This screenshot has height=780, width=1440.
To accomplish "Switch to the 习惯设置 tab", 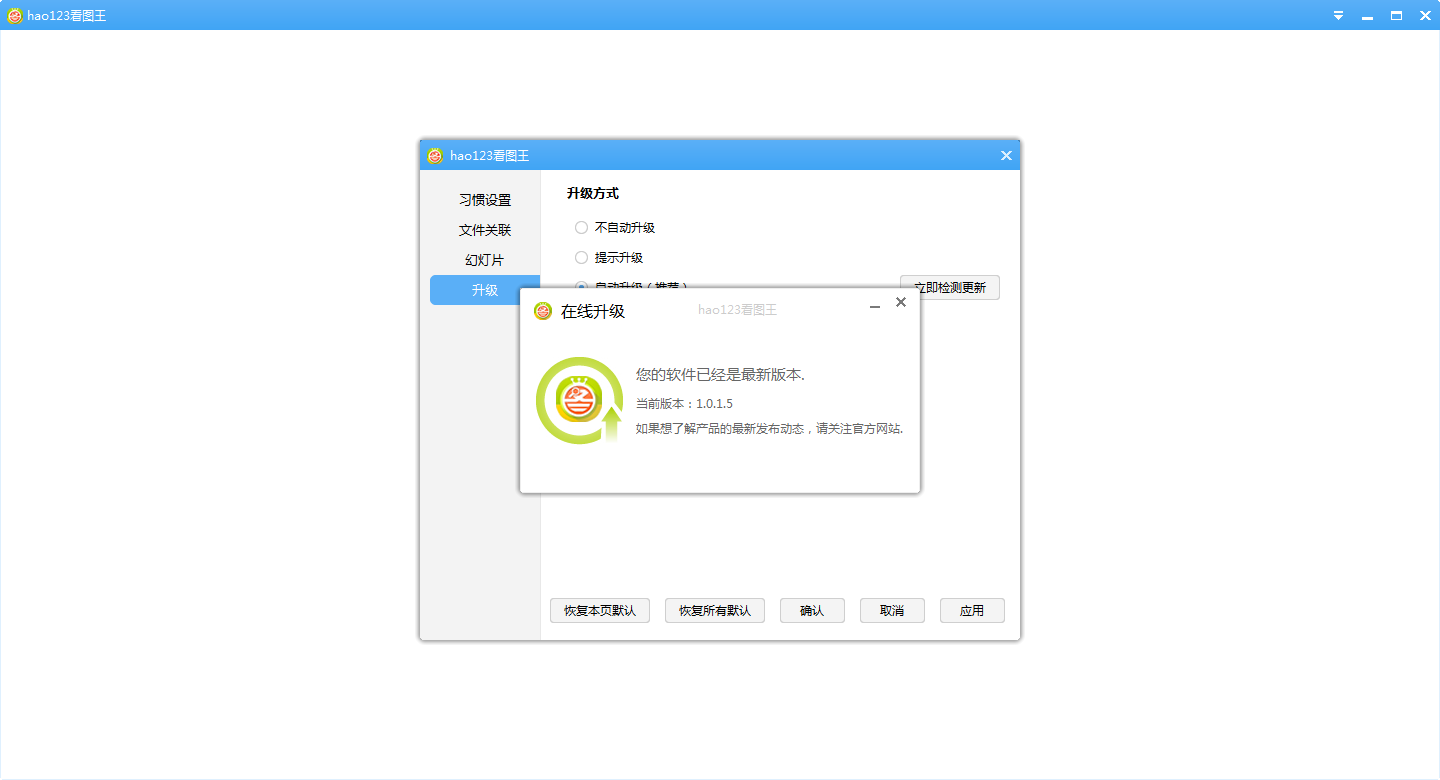I will click(485, 199).
